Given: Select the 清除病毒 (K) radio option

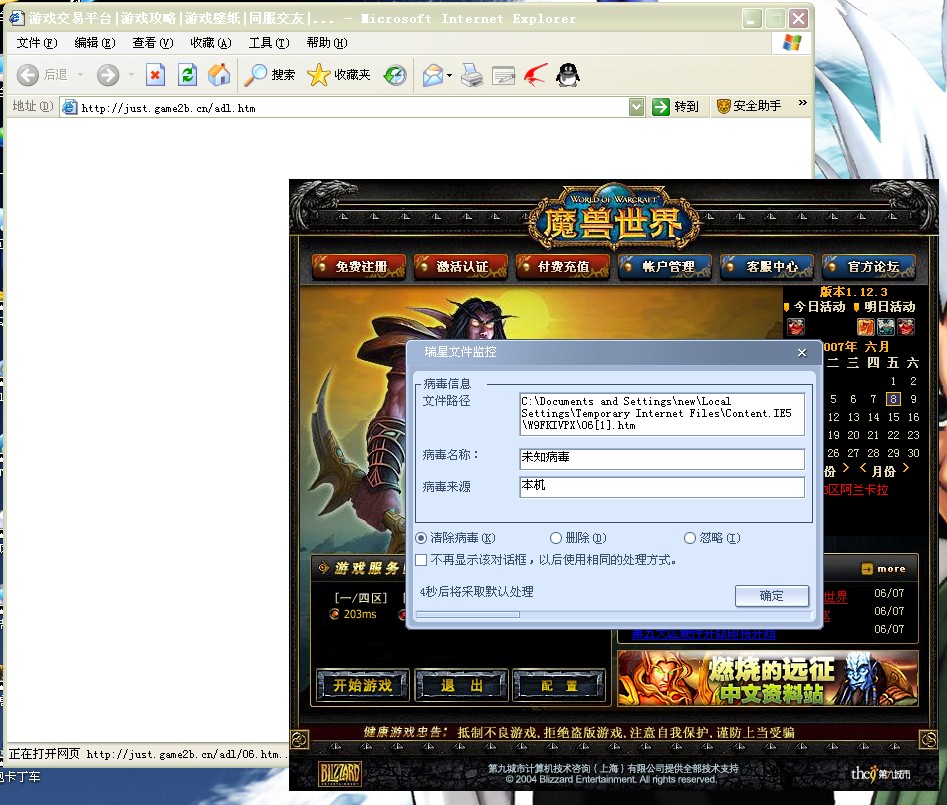Looking at the screenshot, I should pos(421,537).
